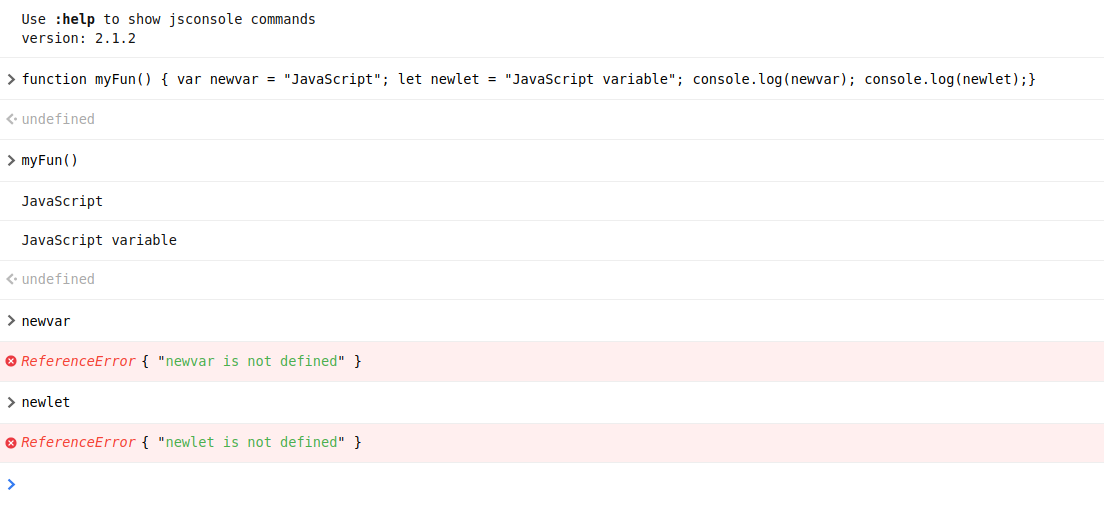
Task: Select the function myFun() definition line
Action: click(529, 79)
